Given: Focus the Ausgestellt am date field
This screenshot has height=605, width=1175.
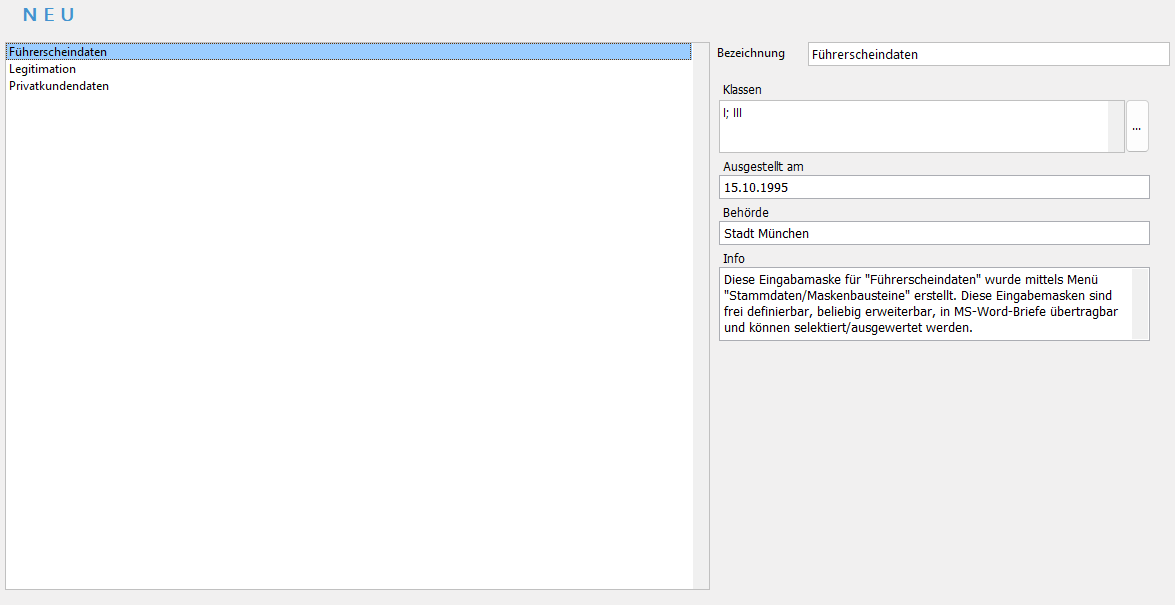Looking at the screenshot, I should click(933, 187).
